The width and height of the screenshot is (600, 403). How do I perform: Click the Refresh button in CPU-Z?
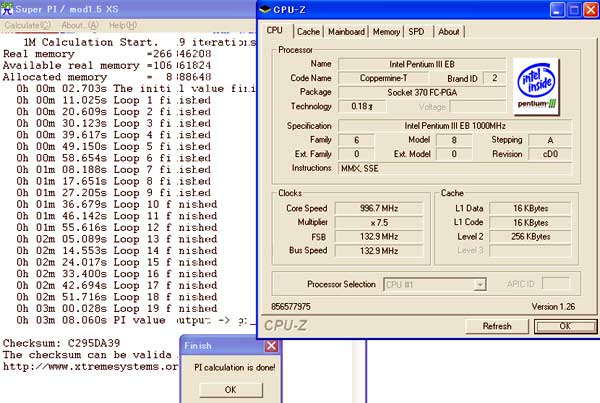coord(497,326)
